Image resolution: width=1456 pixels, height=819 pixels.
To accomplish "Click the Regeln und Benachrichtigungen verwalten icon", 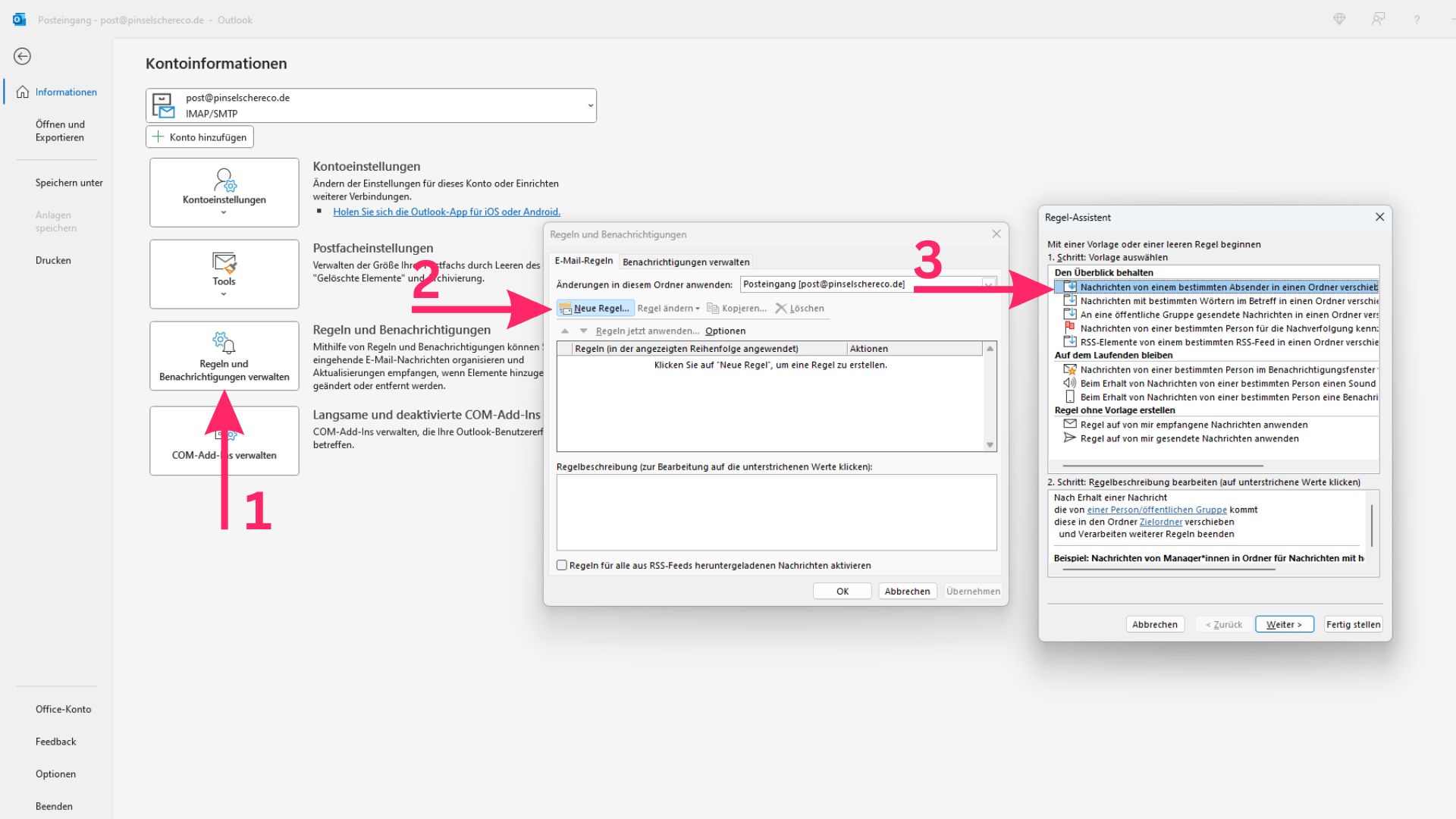I will pyautogui.click(x=224, y=343).
